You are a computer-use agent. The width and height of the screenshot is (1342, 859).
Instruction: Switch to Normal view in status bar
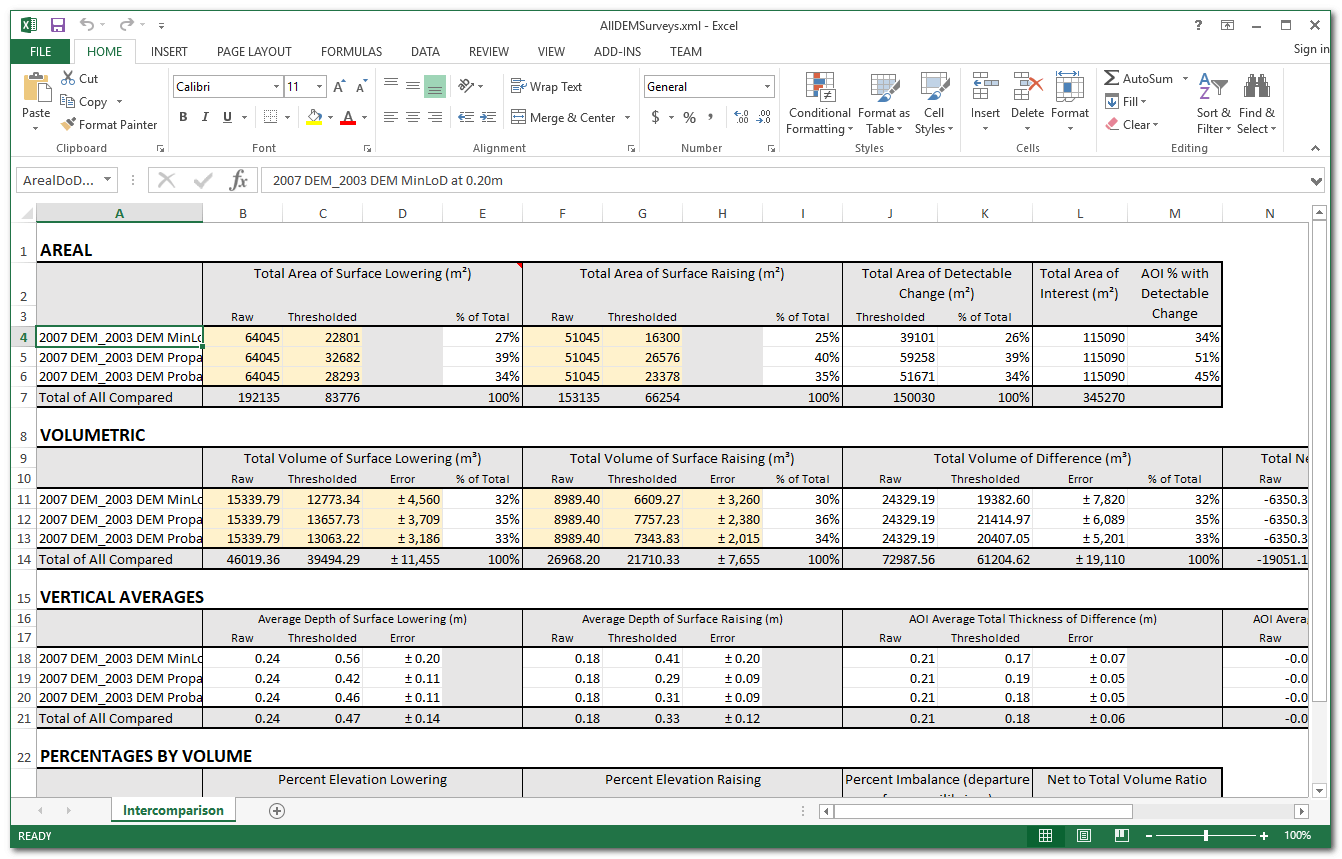1045,835
